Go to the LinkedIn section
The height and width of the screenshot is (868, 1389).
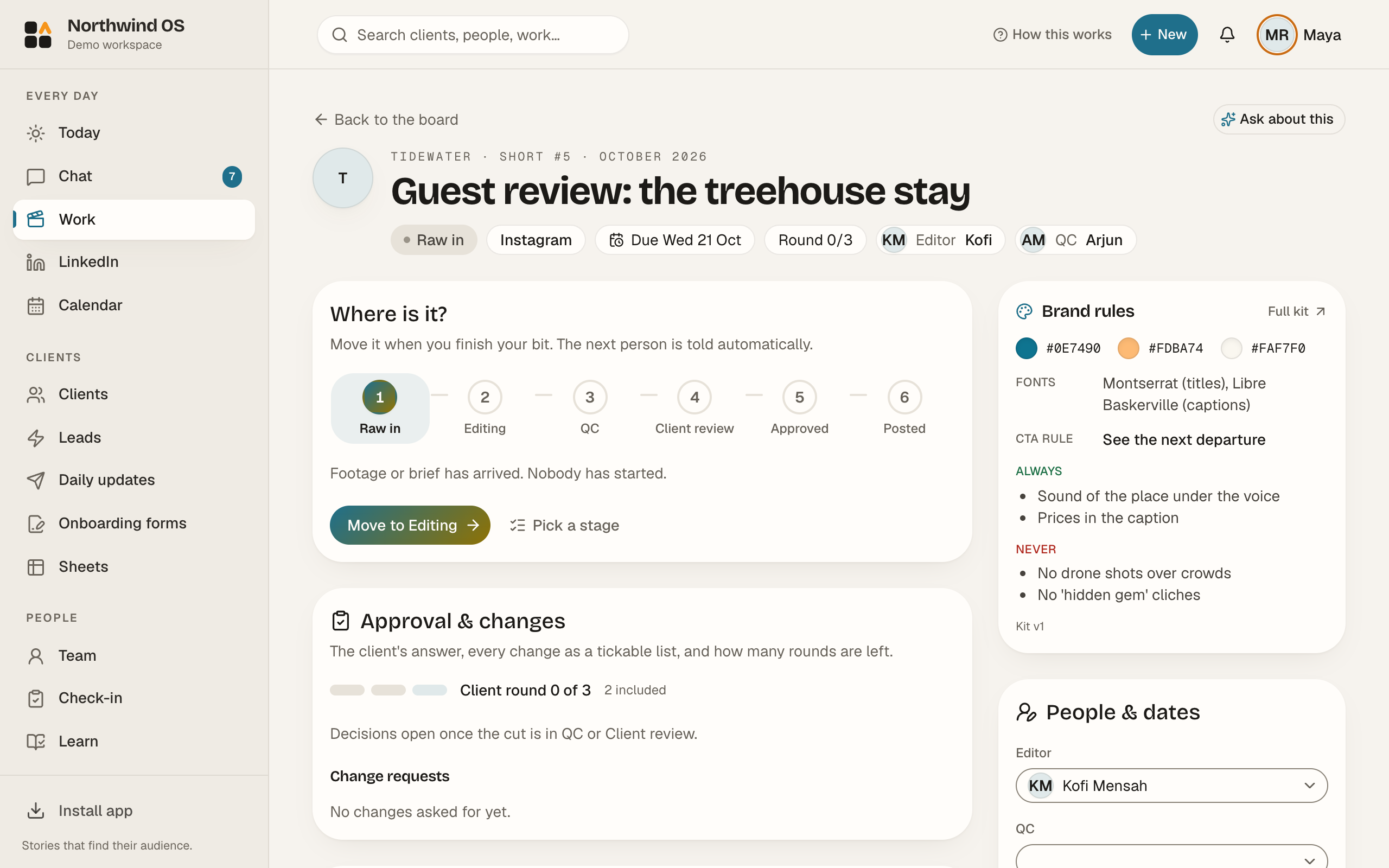(133, 262)
